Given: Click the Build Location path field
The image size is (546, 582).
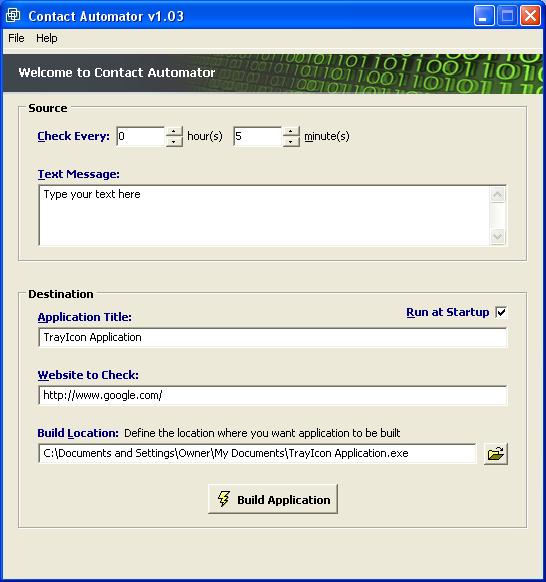Looking at the screenshot, I should (257, 453).
